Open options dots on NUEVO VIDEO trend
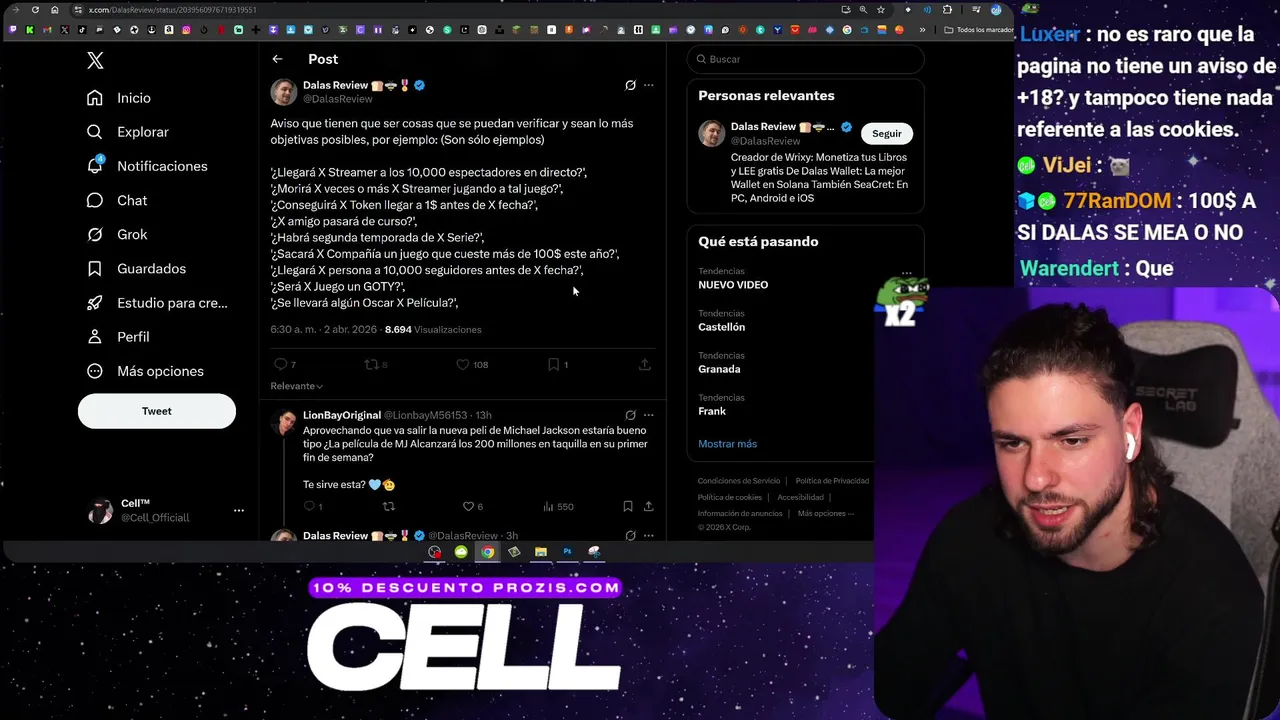Screen dimensions: 1280x720 (x=907, y=273)
